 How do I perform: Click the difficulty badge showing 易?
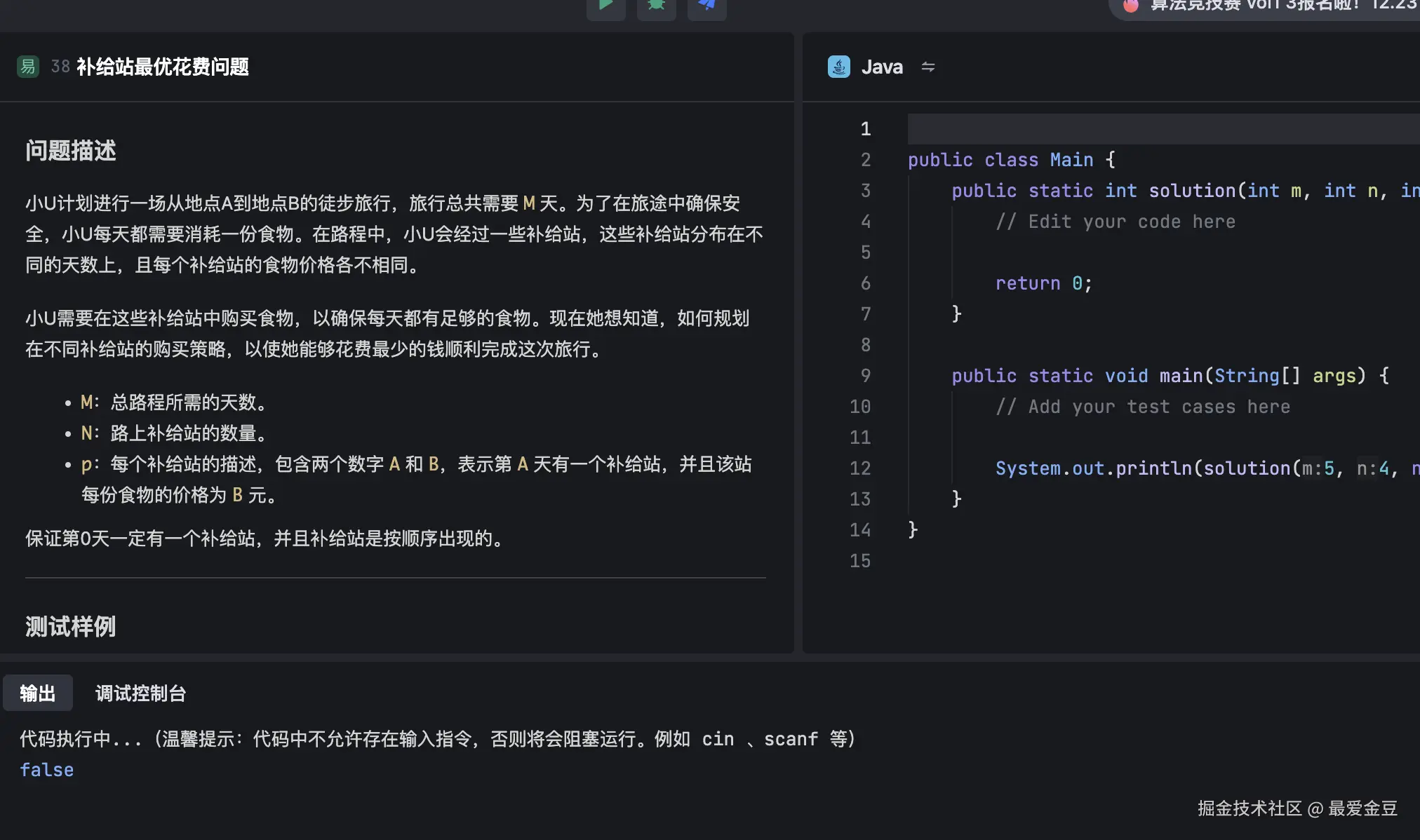click(27, 66)
